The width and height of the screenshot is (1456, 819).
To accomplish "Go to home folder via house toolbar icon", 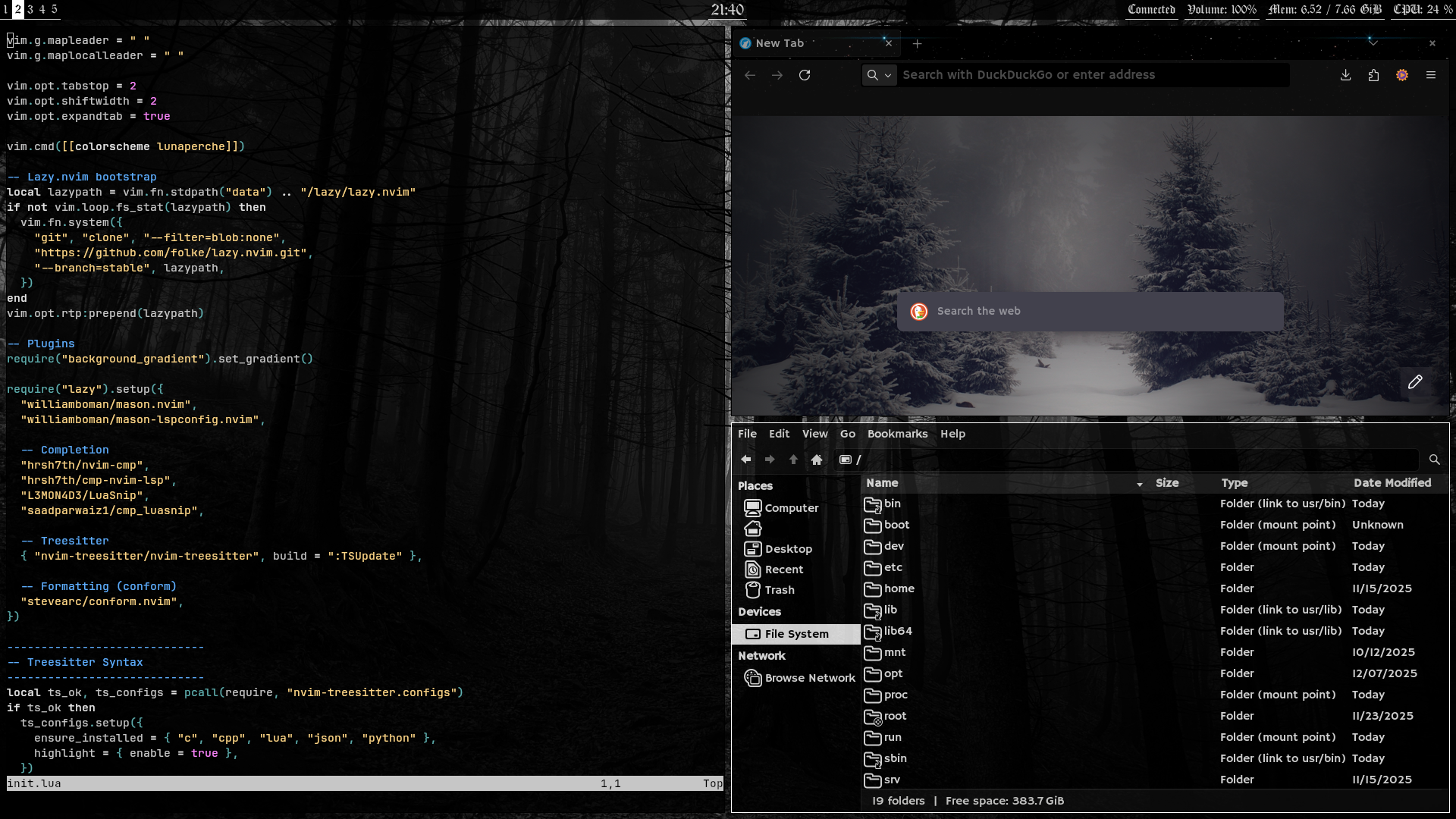I will point(817,460).
